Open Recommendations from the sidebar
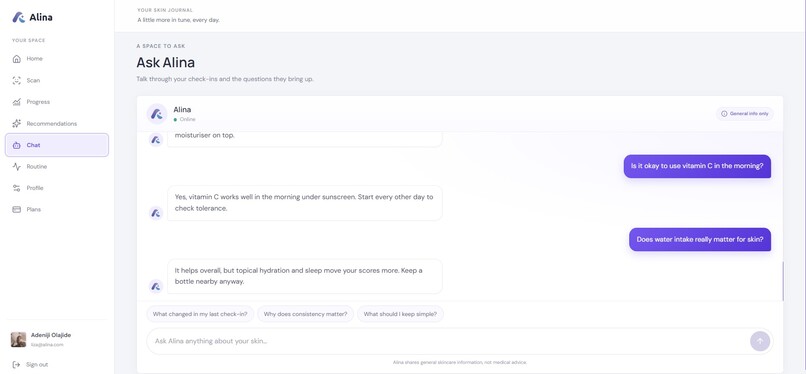The height and width of the screenshot is (374, 806). (x=57, y=123)
